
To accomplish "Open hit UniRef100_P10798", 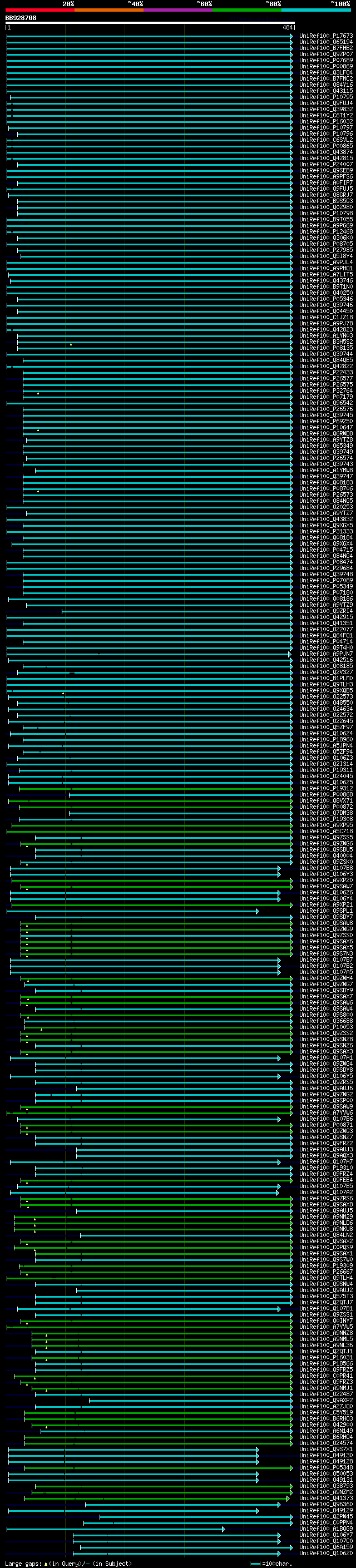I will (326, 213).
